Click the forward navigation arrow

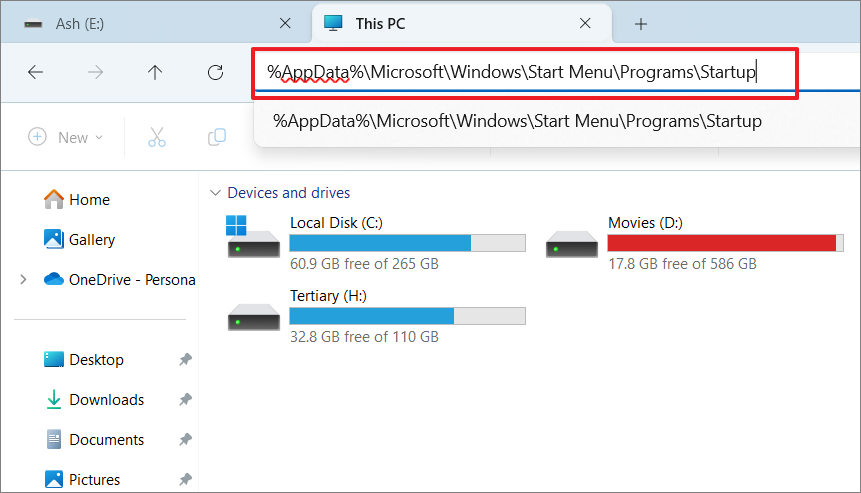point(96,72)
